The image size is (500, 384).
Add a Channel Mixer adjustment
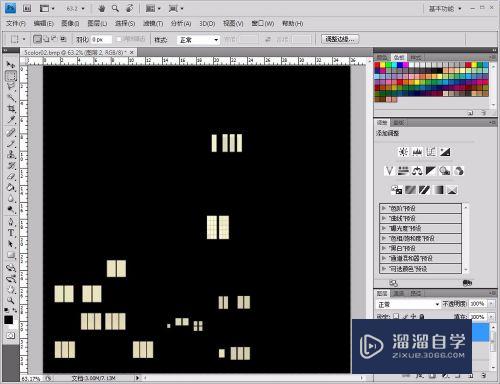click(459, 171)
